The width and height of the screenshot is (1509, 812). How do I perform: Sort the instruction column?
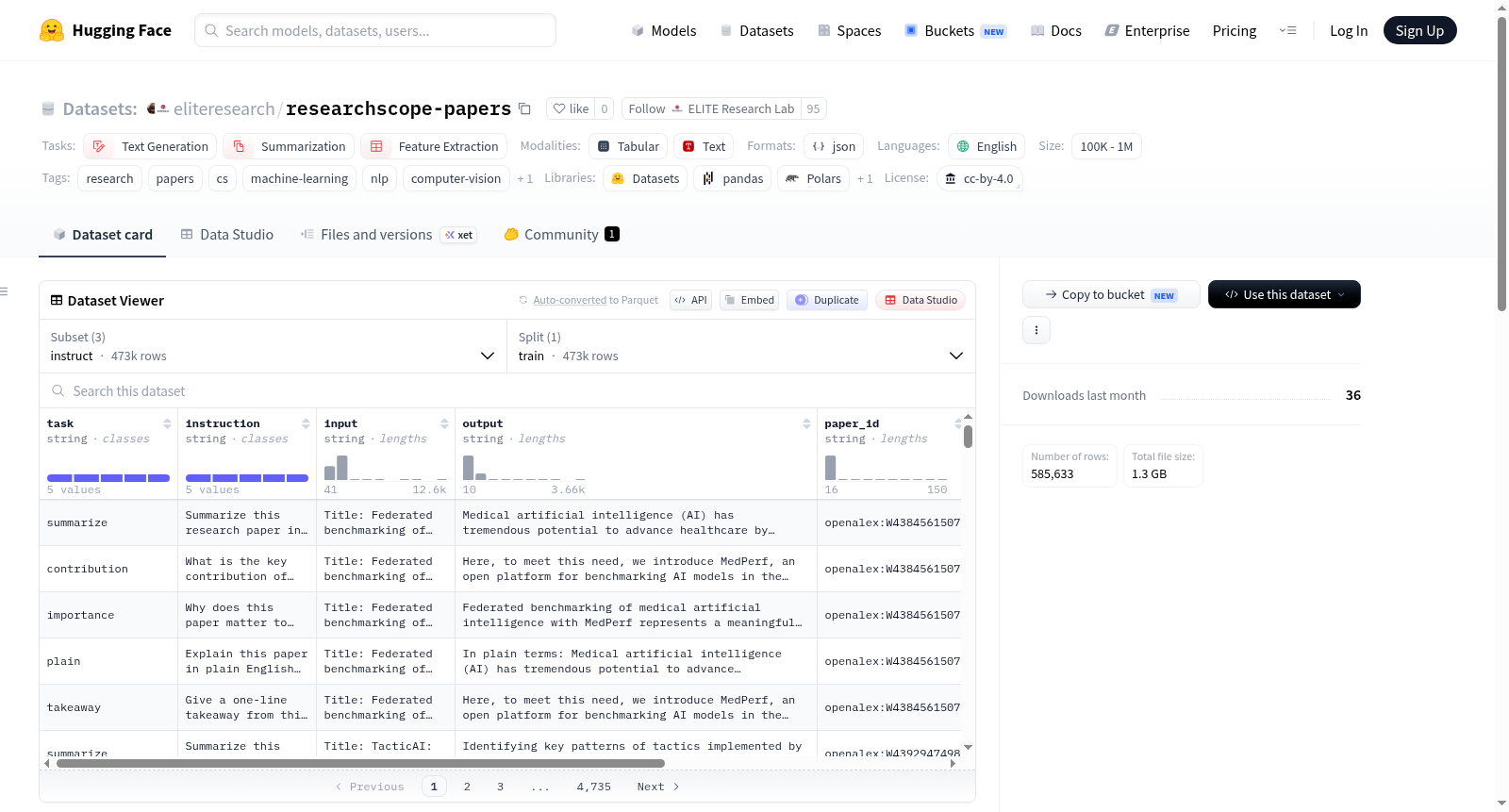pos(306,423)
